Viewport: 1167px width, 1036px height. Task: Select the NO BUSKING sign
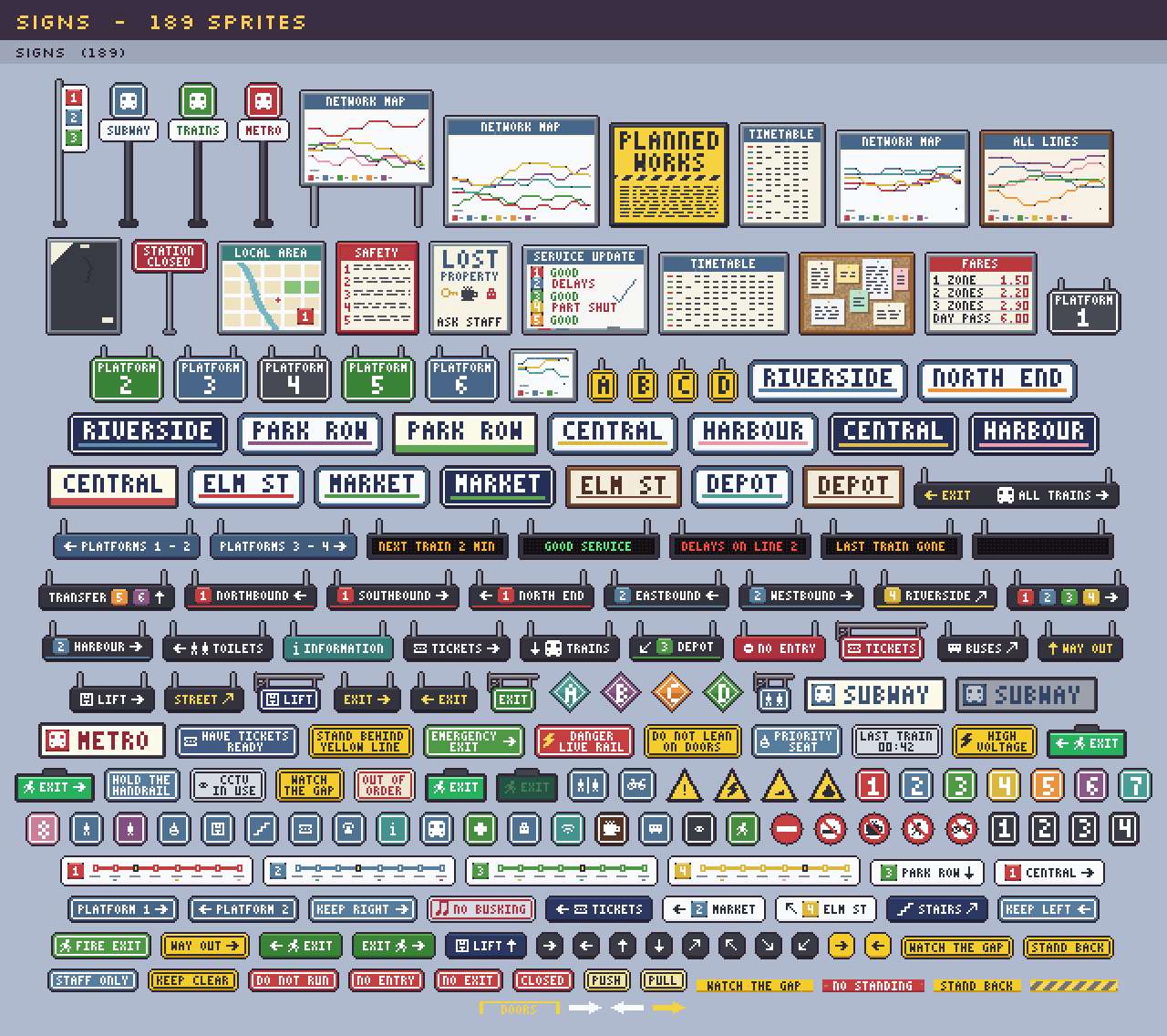[x=480, y=909]
